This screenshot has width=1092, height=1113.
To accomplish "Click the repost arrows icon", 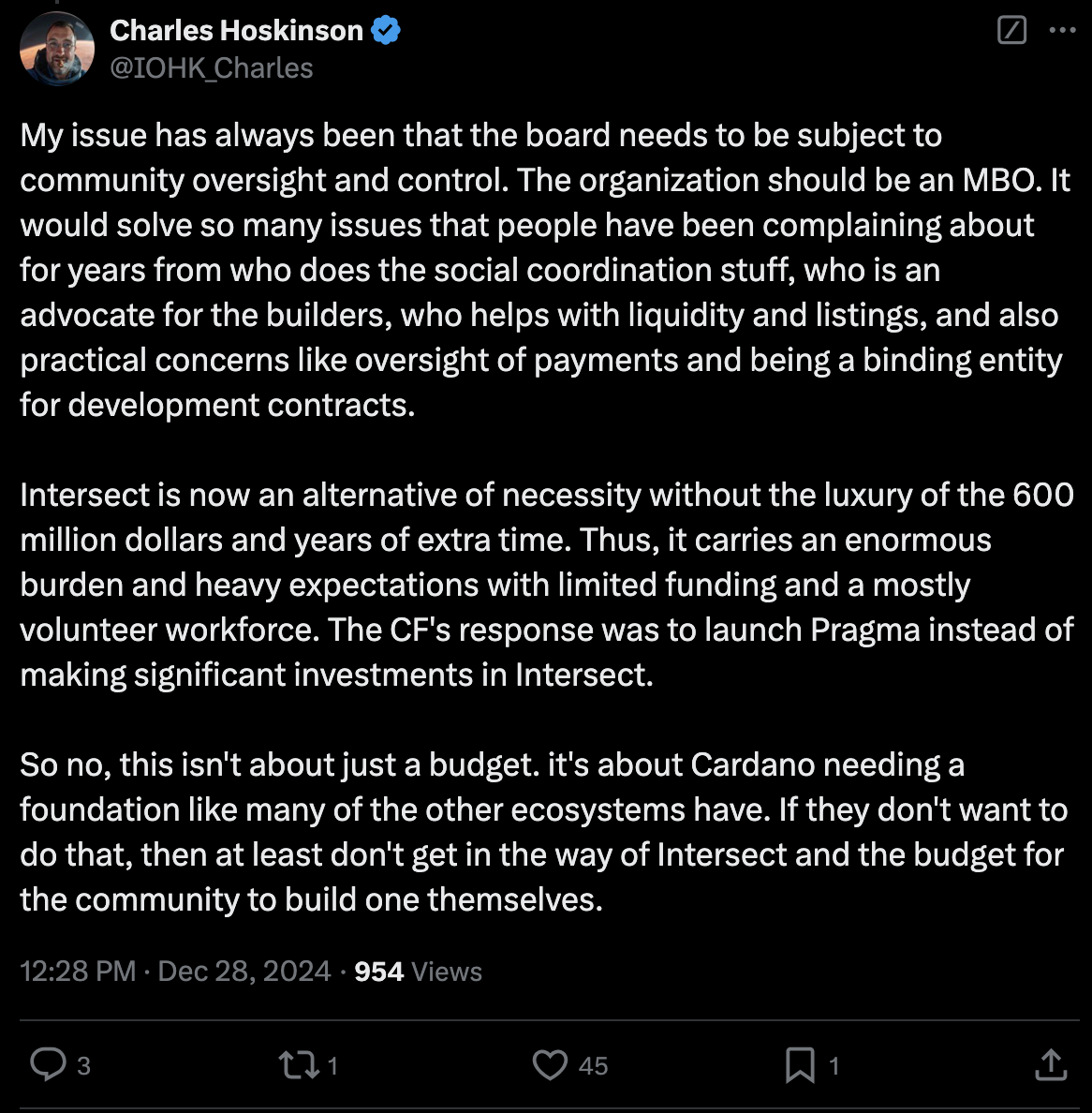I will 299,1065.
